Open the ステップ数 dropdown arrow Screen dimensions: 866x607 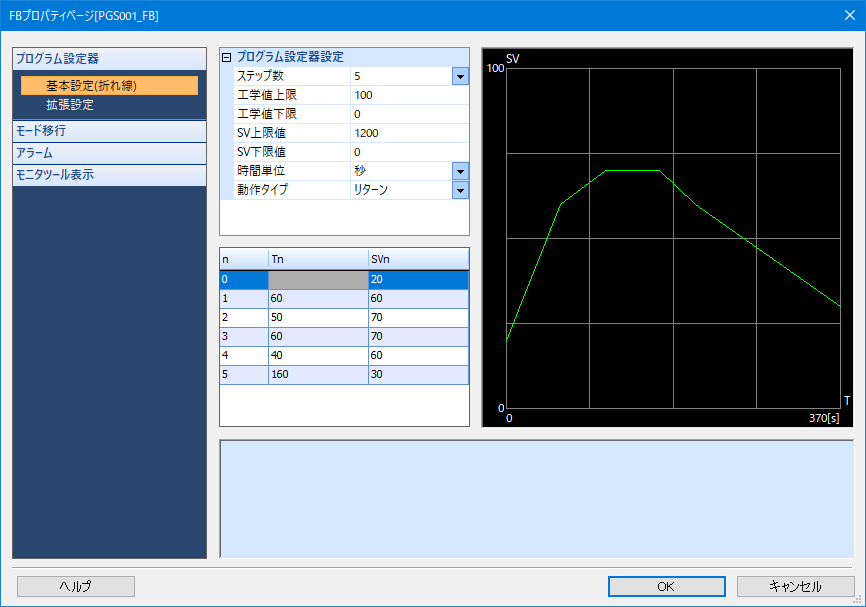coord(460,76)
